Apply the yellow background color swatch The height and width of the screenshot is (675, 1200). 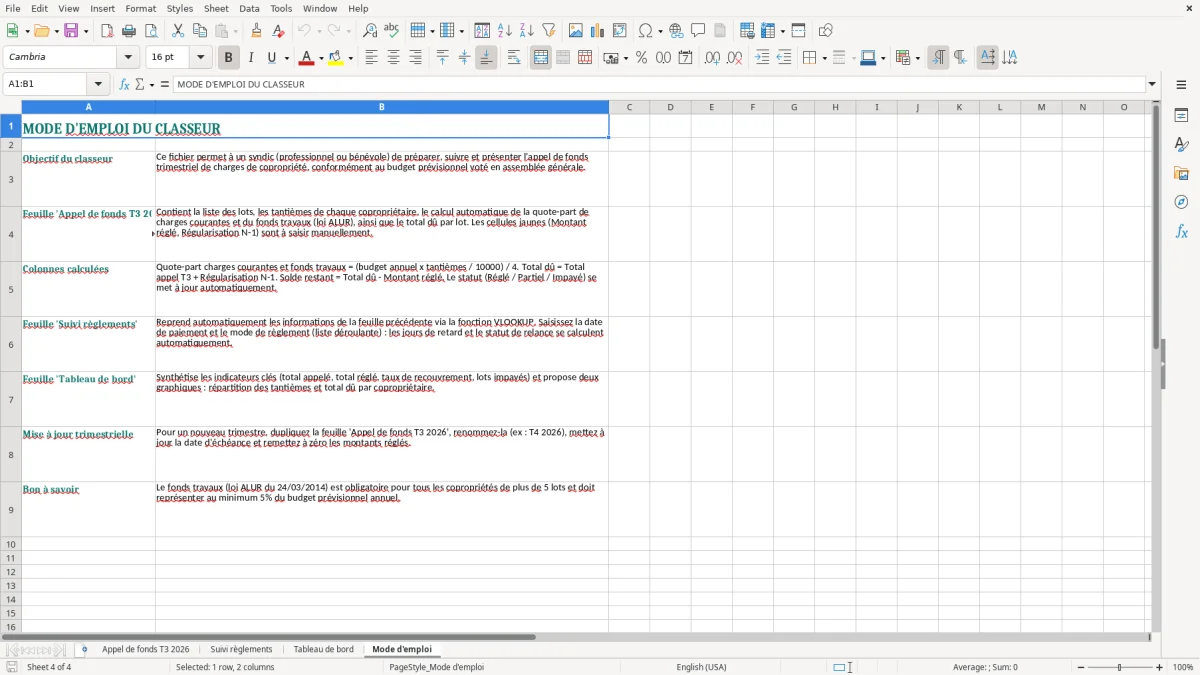[x=336, y=58]
